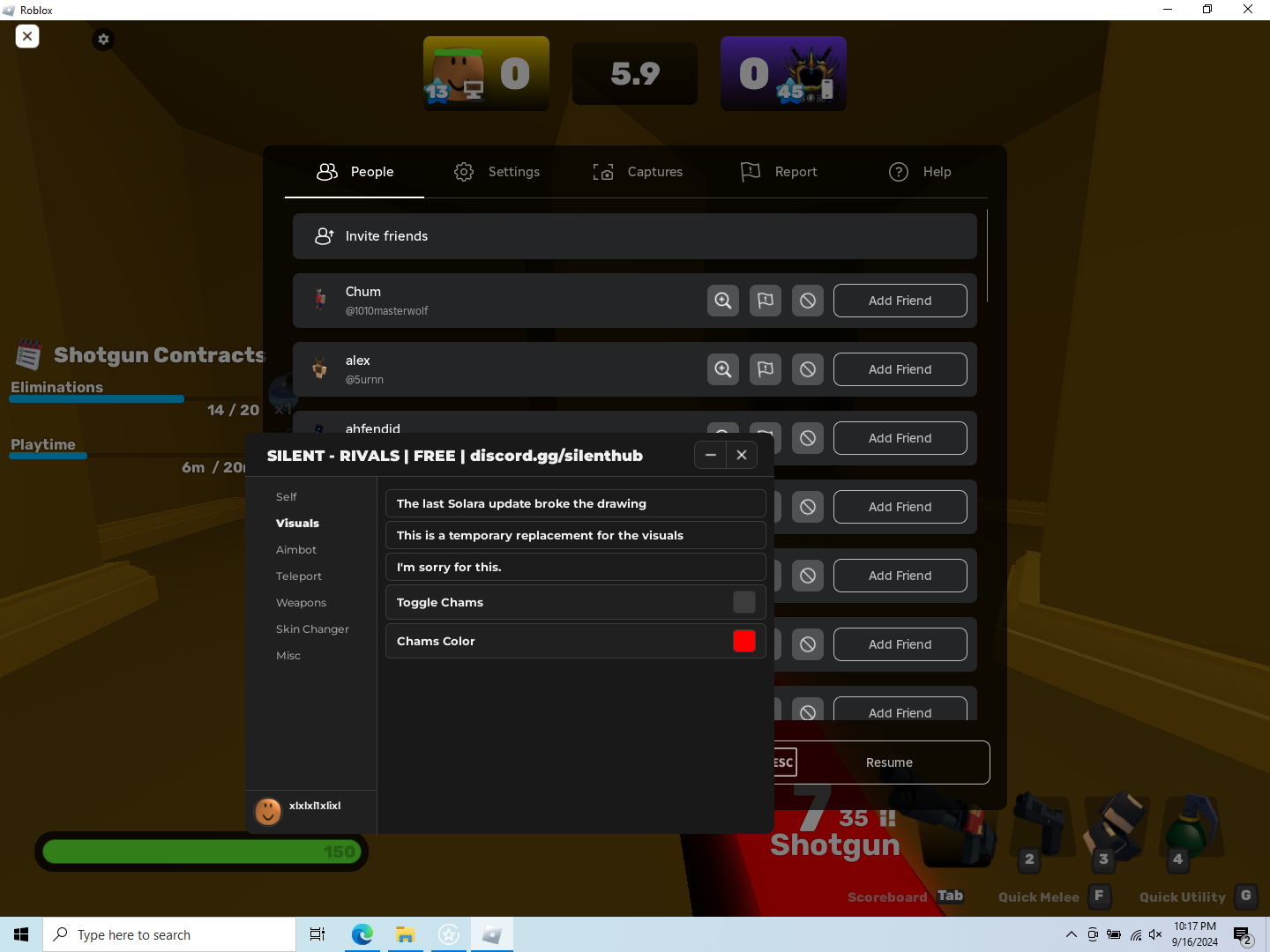Click the muted volume tray icon
The width and height of the screenshot is (1270, 952).
1155,934
